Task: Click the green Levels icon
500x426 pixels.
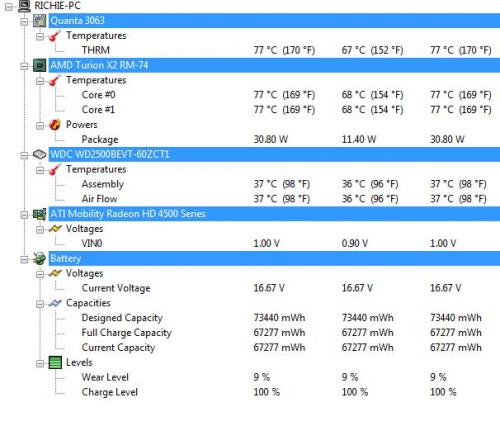Action: [x=55, y=362]
